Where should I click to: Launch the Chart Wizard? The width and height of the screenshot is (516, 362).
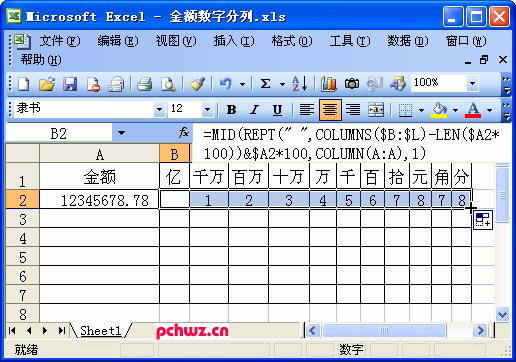(x=329, y=84)
